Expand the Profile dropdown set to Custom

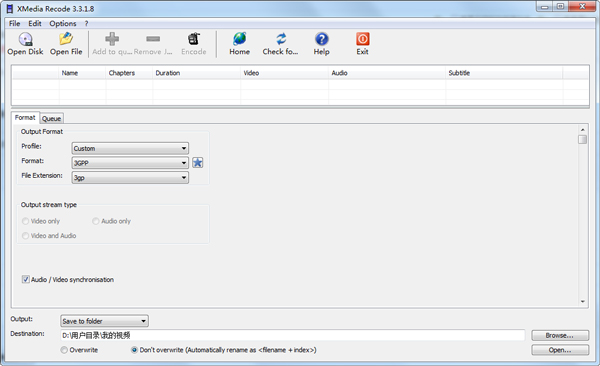pyautogui.click(x=130, y=148)
